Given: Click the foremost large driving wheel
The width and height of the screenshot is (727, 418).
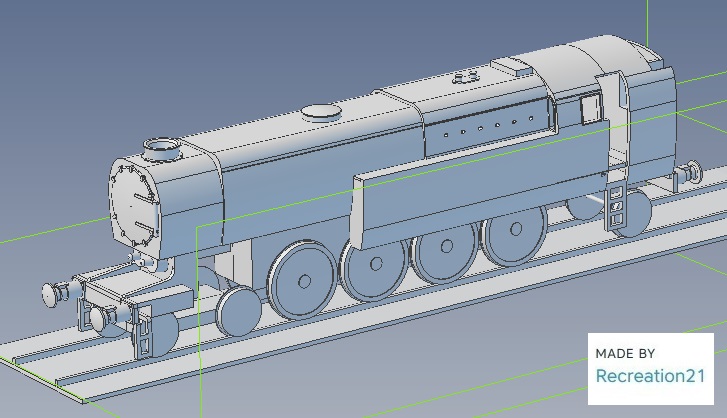Looking at the screenshot, I should [x=301, y=279].
